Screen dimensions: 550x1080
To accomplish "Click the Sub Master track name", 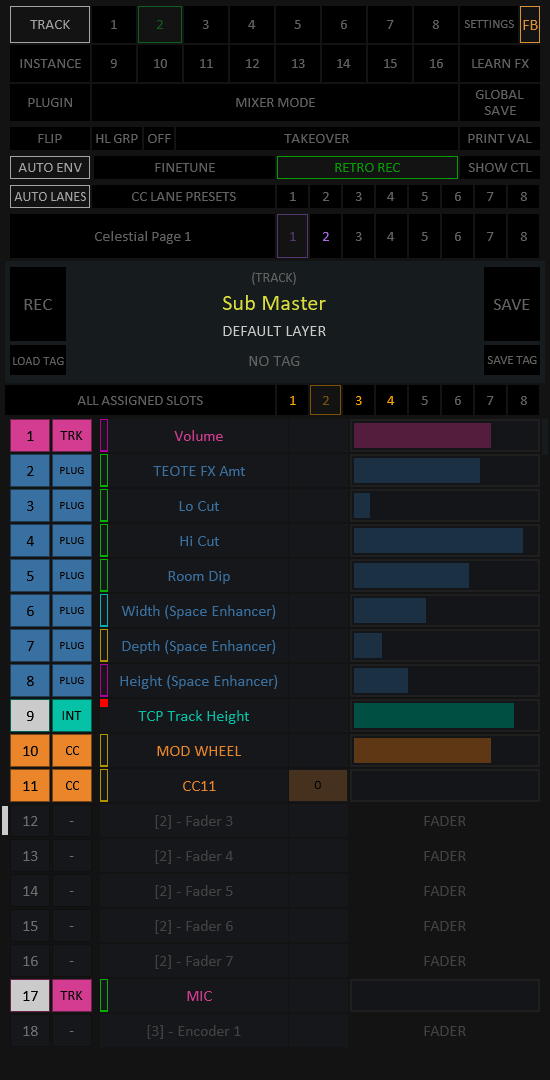I will pos(274,303).
